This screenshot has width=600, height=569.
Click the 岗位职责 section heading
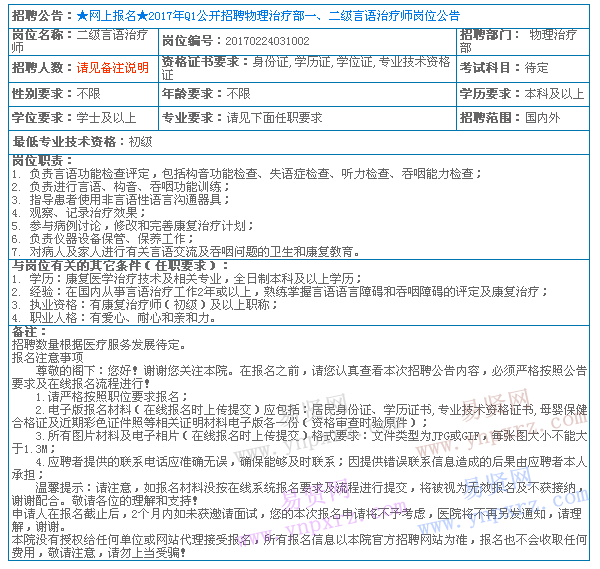pyautogui.click(x=41, y=161)
